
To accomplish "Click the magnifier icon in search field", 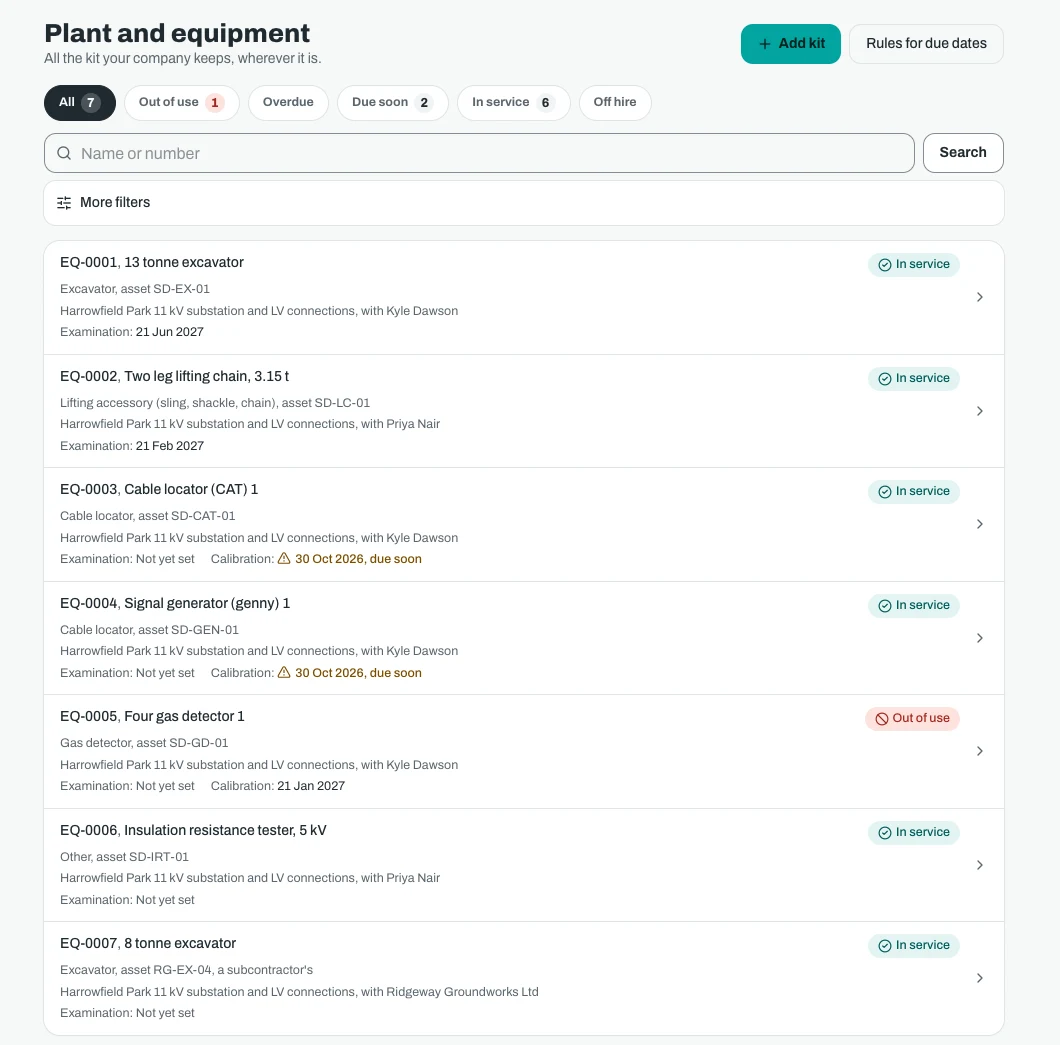I will point(64,153).
